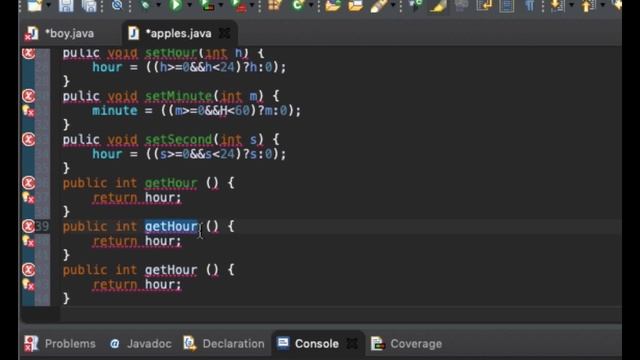
Task: Click the highlighted getHour on line 39
Action: (171, 226)
